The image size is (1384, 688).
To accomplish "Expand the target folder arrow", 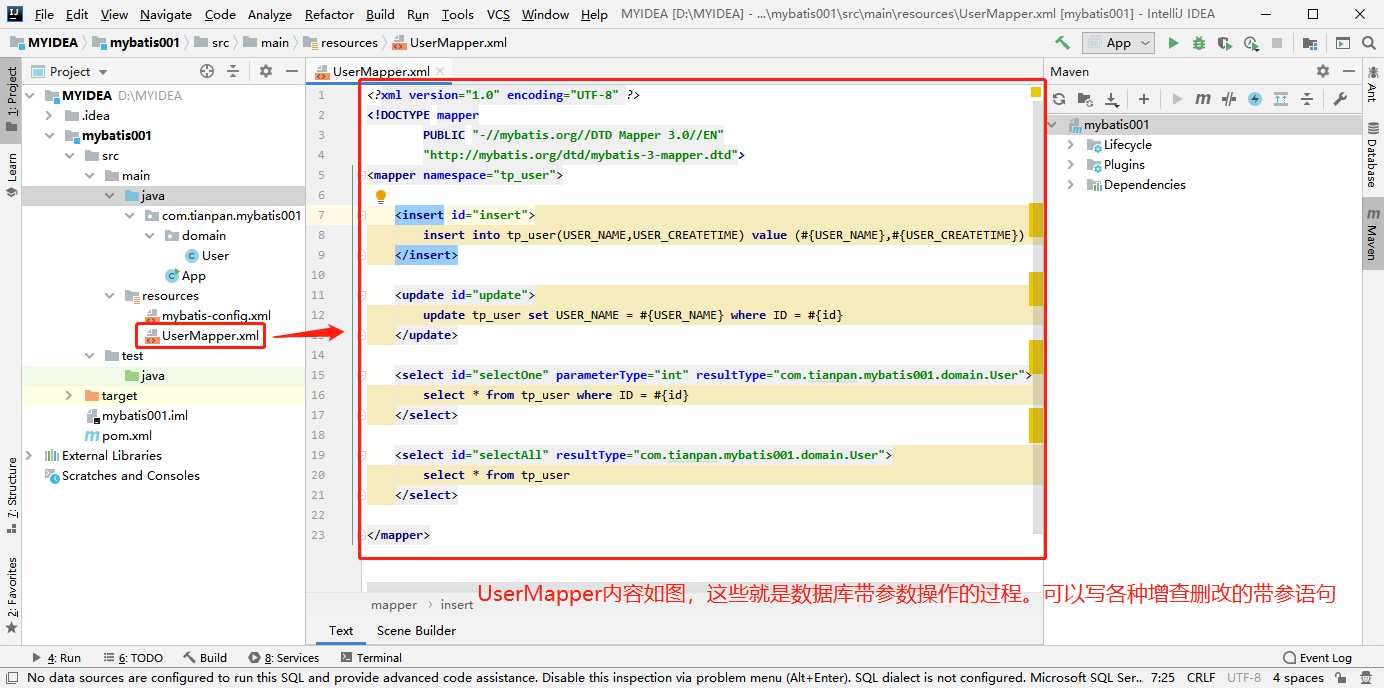I will (69, 396).
